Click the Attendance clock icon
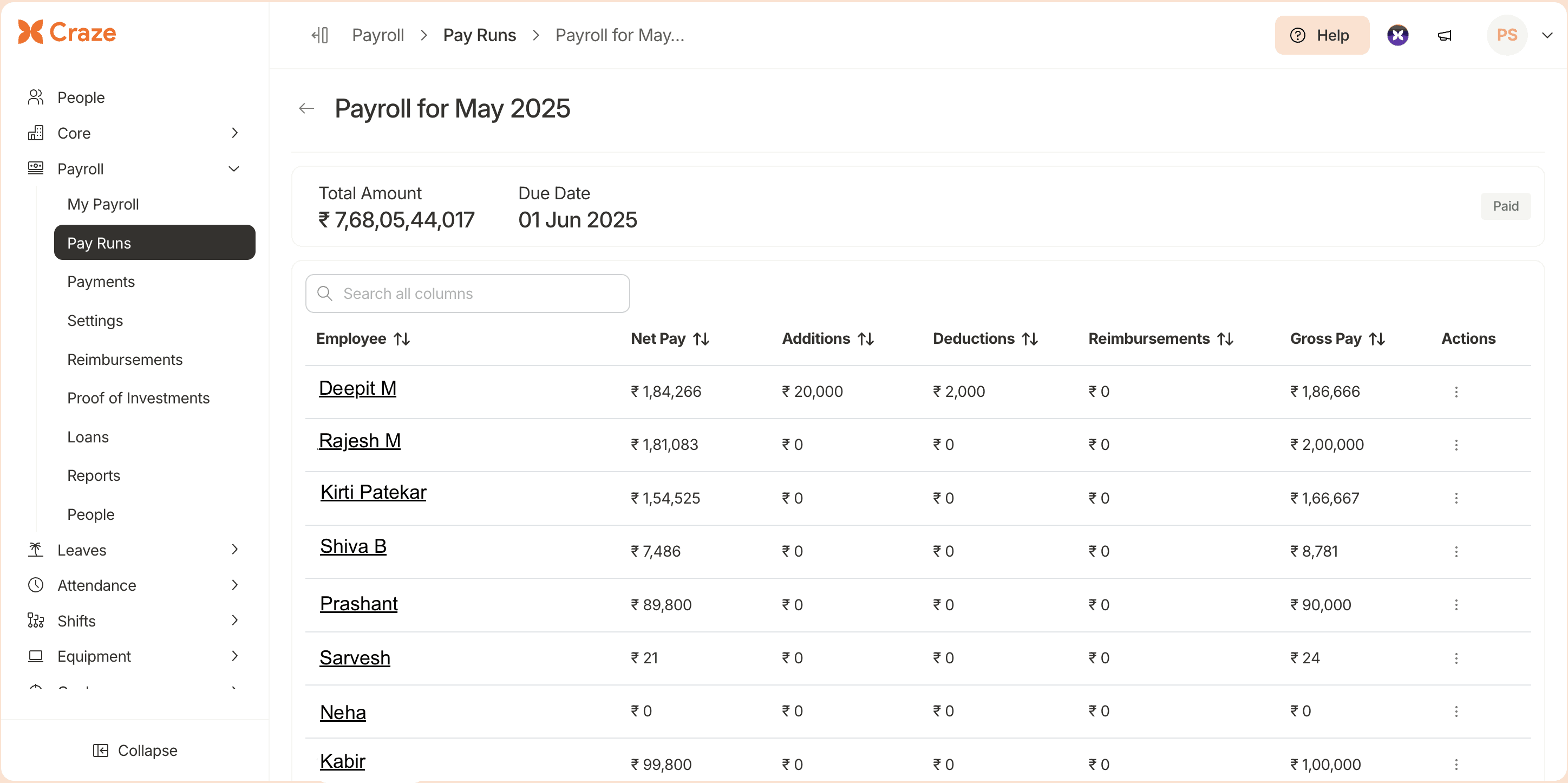 [35, 584]
